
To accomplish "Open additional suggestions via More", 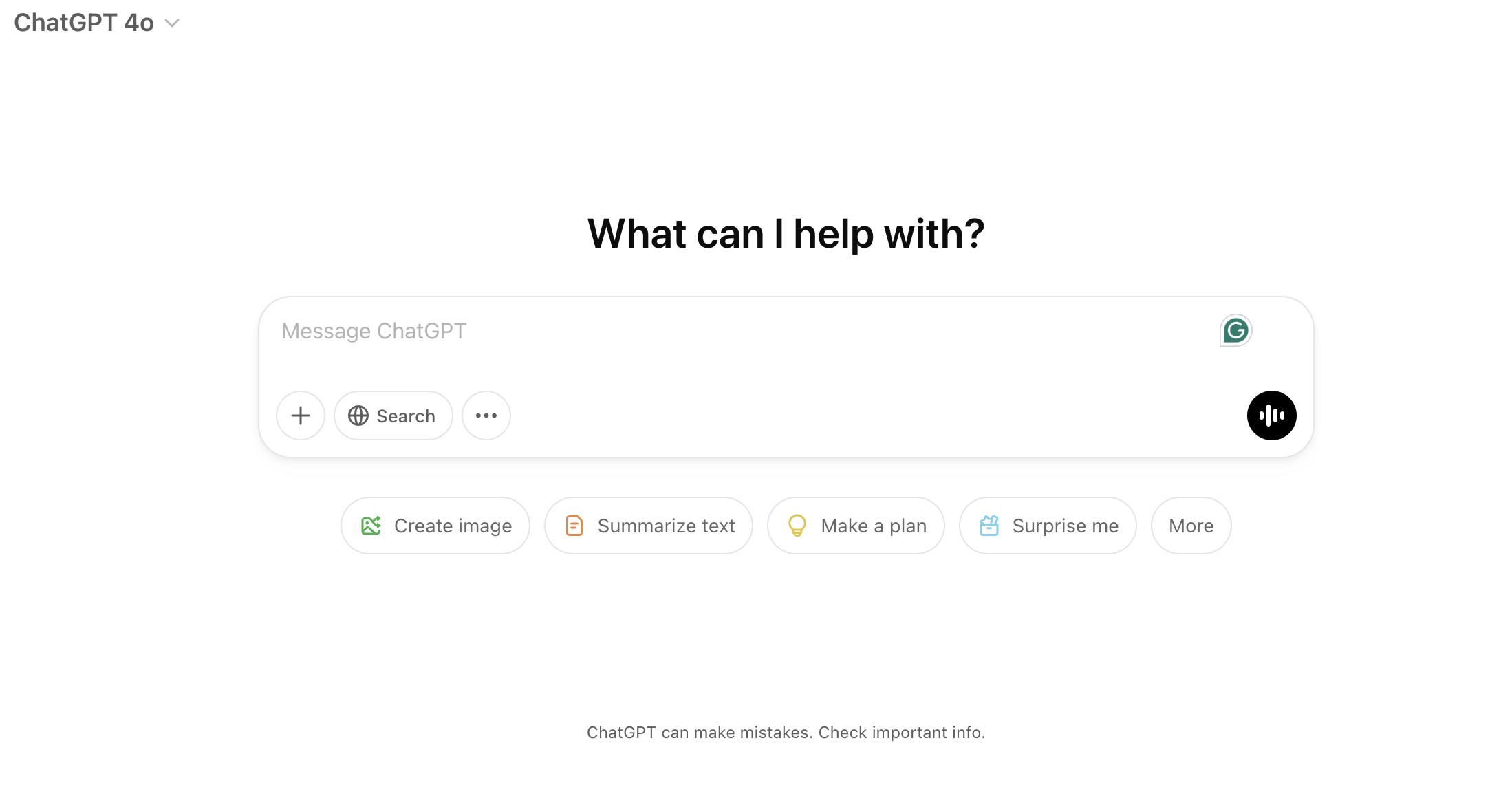I will coord(1190,525).
